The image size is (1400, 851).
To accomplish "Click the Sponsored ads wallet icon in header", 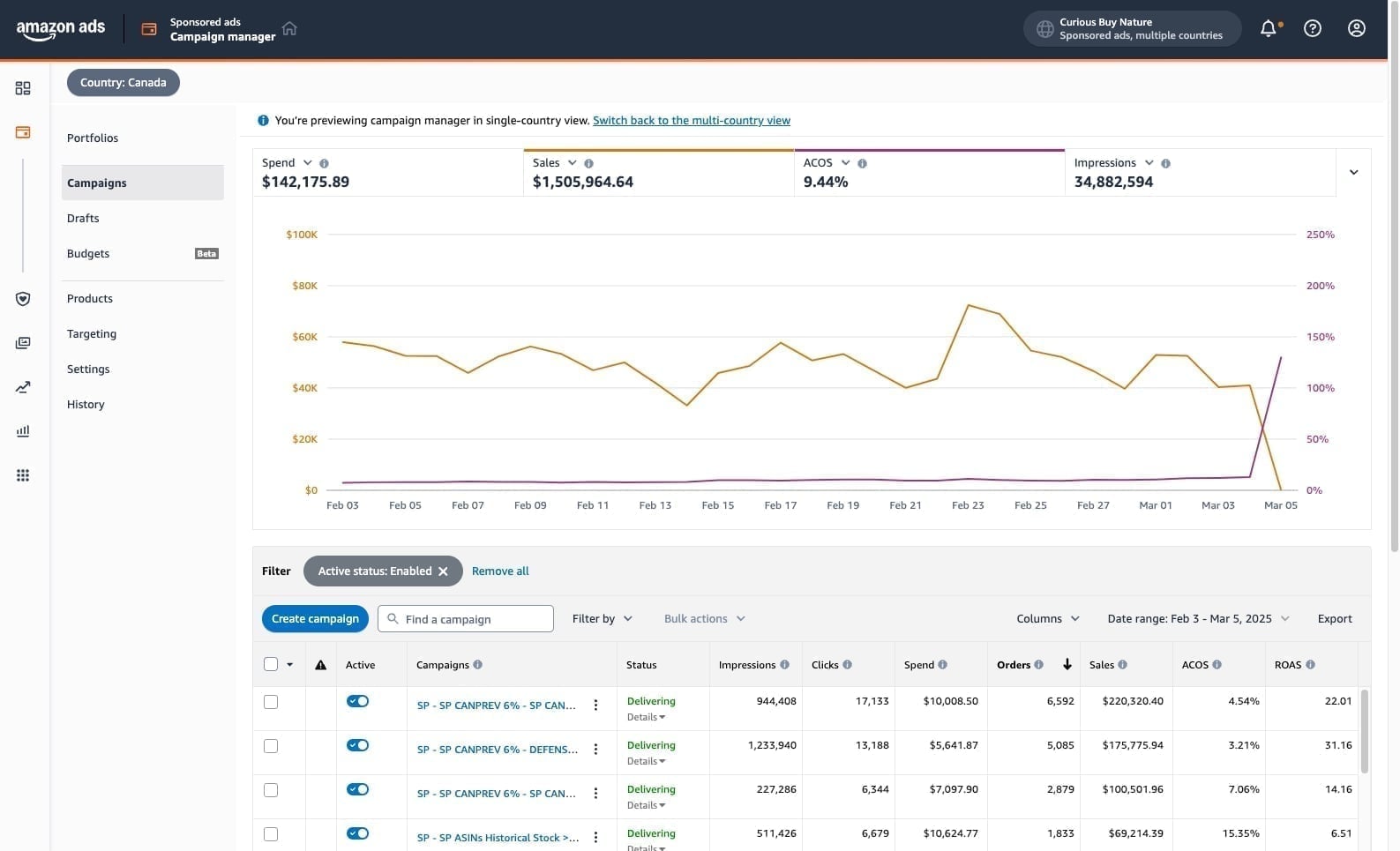I will click(x=149, y=29).
